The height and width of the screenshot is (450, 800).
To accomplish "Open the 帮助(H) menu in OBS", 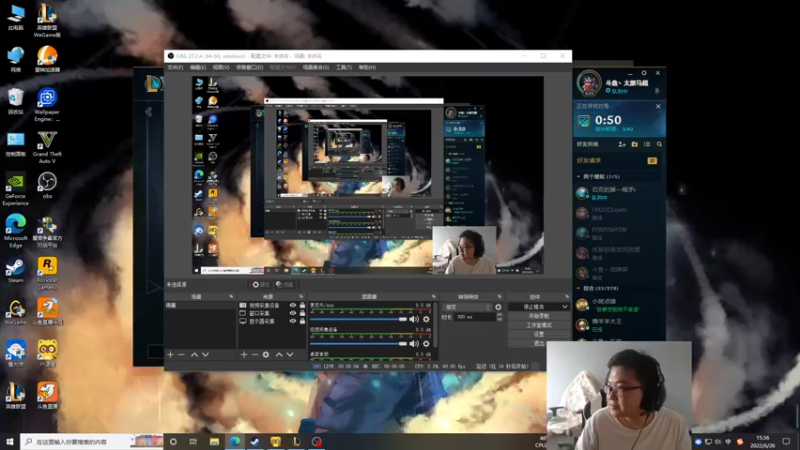I will (x=367, y=67).
